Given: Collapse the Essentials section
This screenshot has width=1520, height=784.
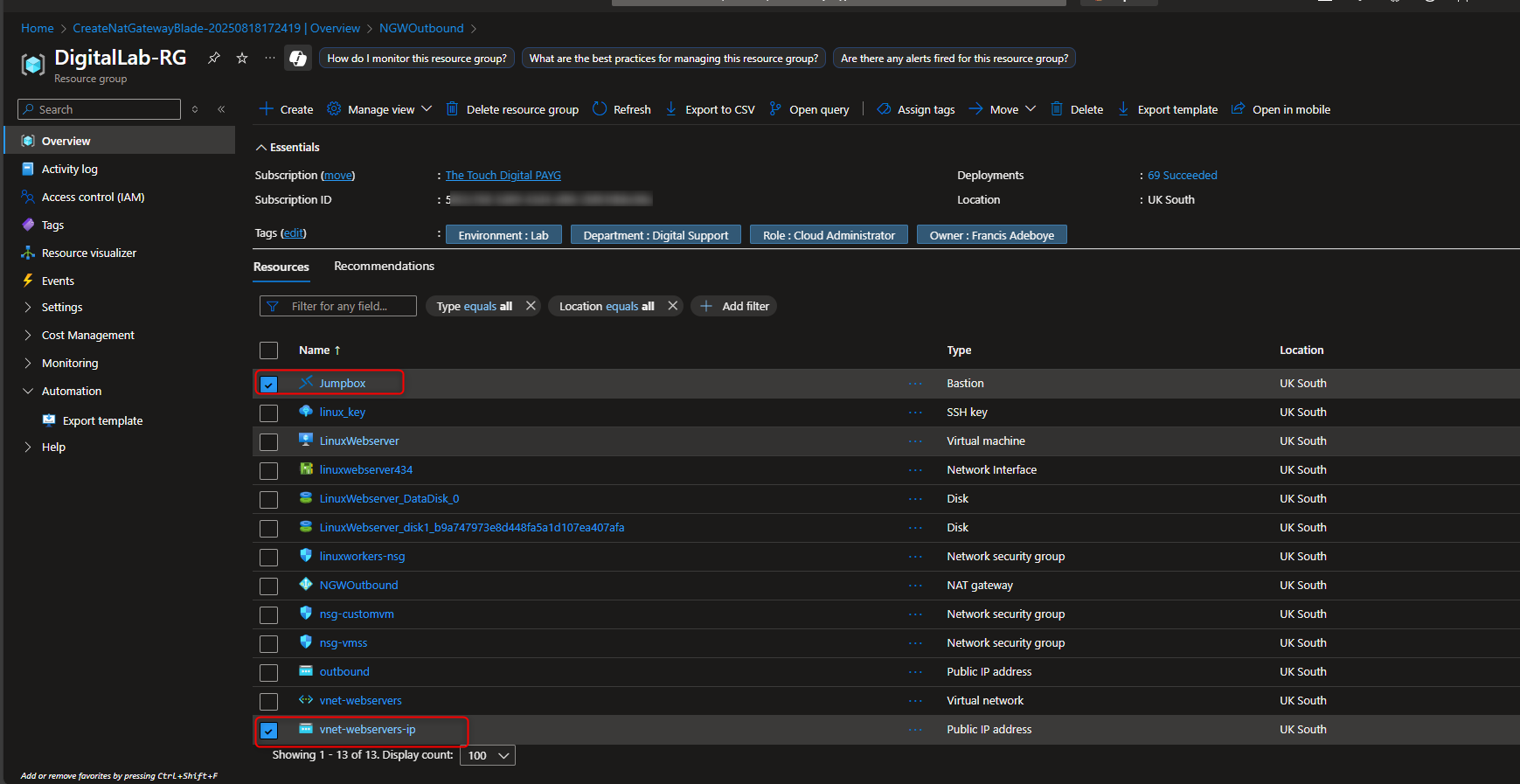Looking at the screenshot, I should (x=288, y=147).
